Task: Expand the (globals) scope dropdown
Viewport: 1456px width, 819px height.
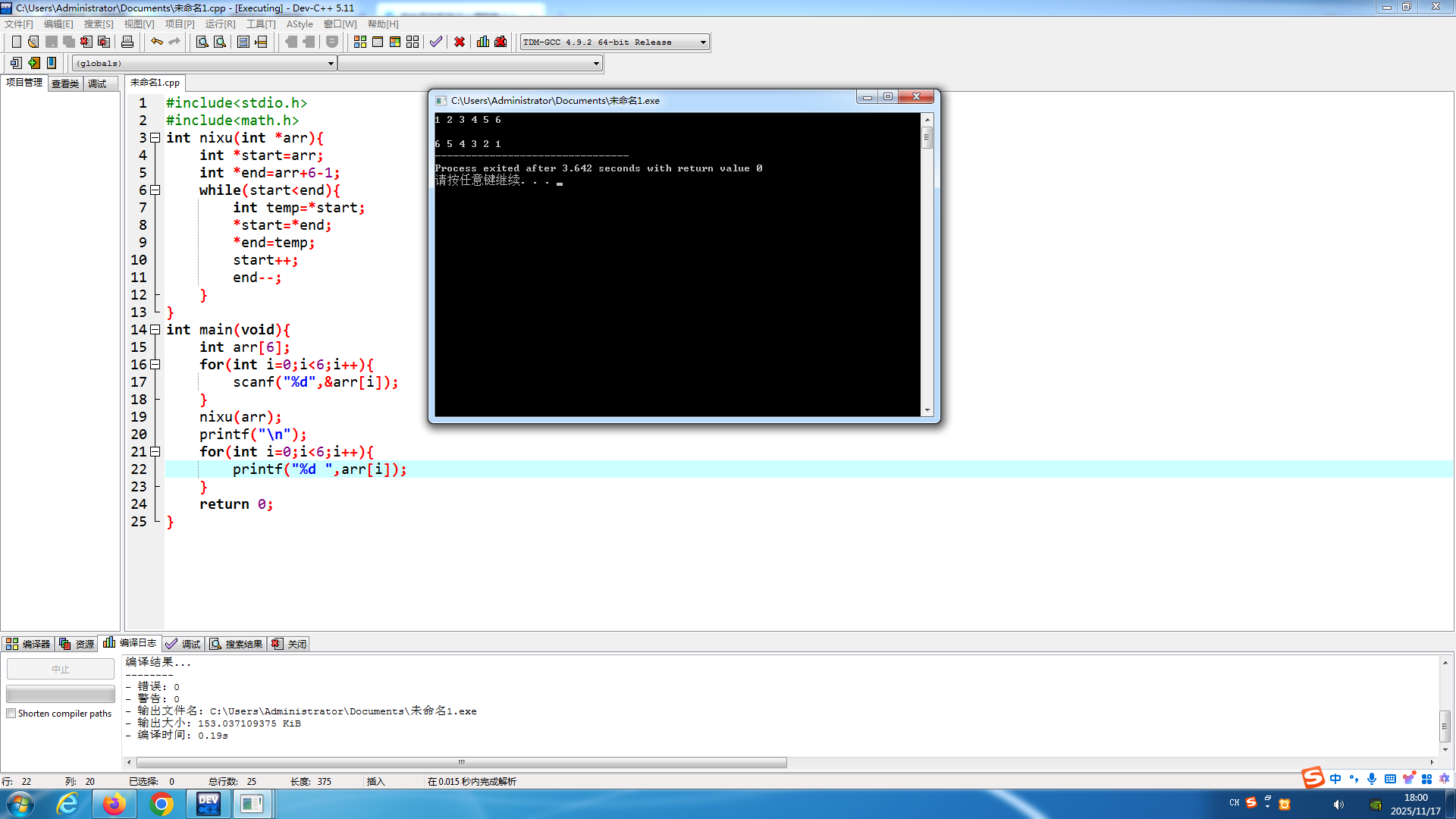Action: click(x=331, y=64)
